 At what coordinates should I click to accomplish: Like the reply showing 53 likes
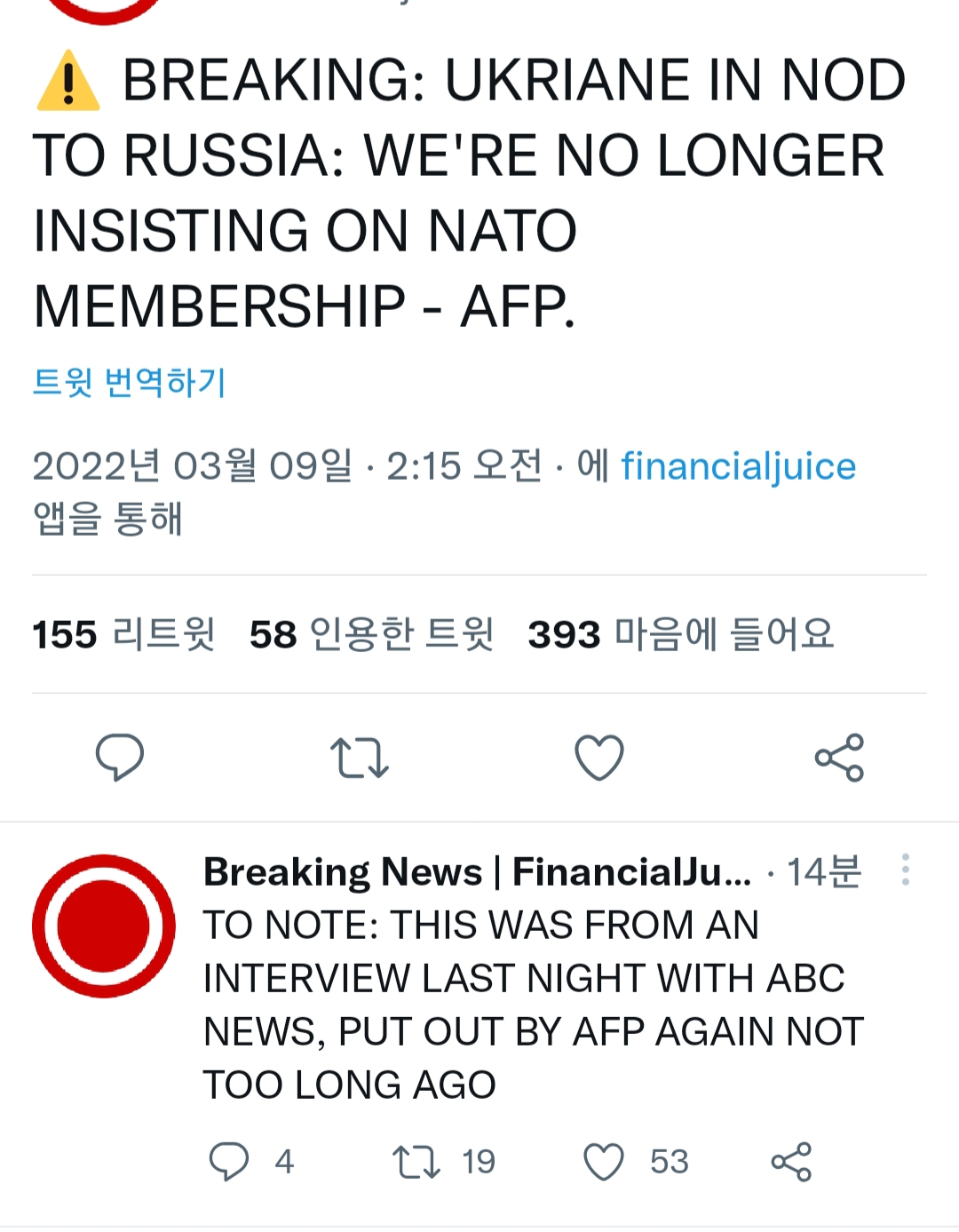click(604, 1161)
